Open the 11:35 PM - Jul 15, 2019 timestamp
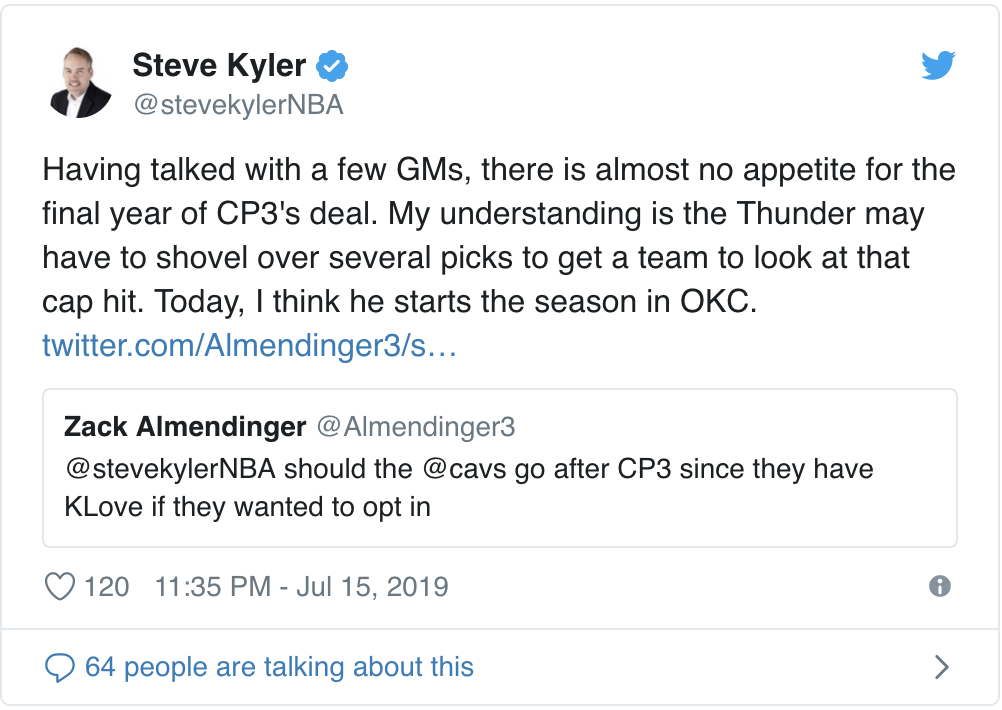The height and width of the screenshot is (710, 1002). pos(301,586)
